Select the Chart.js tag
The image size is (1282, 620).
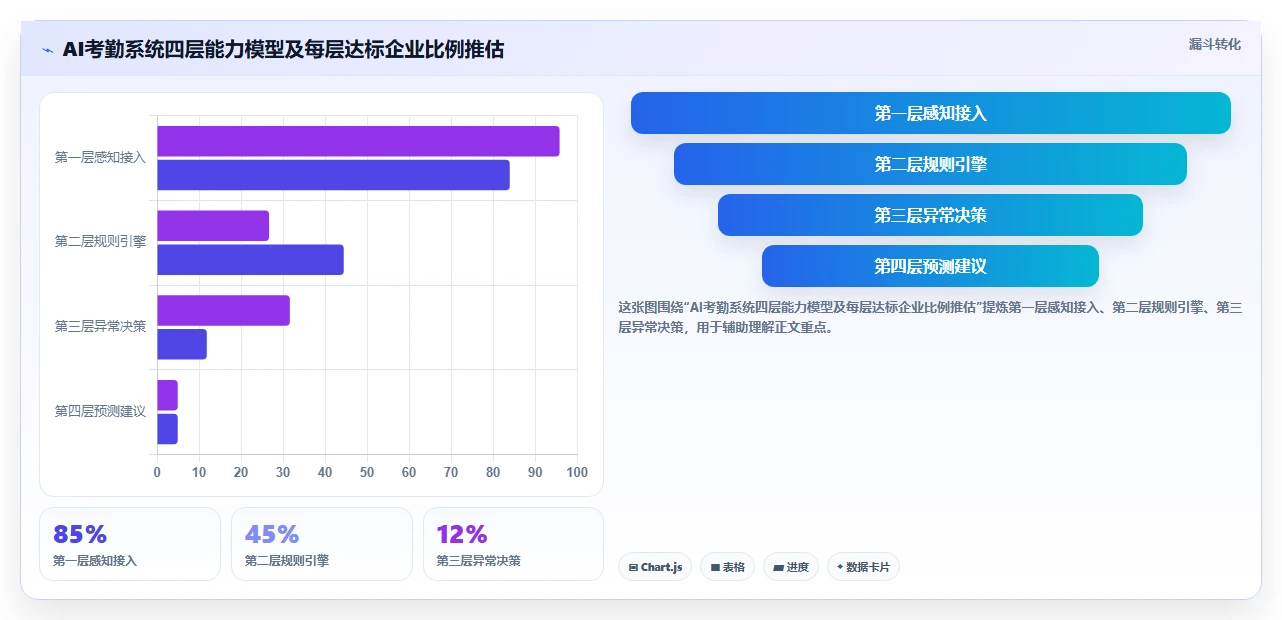[655, 567]
